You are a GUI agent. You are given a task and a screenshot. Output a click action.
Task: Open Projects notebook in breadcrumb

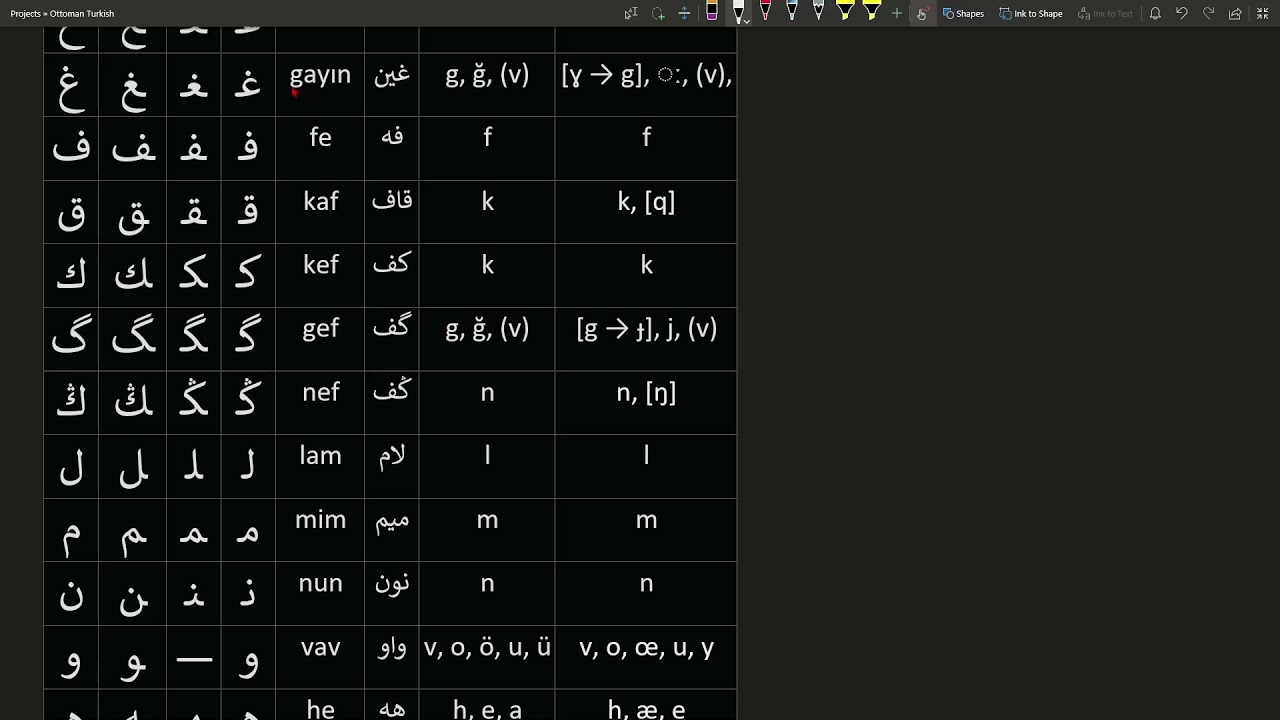click(x=25, y=14)
